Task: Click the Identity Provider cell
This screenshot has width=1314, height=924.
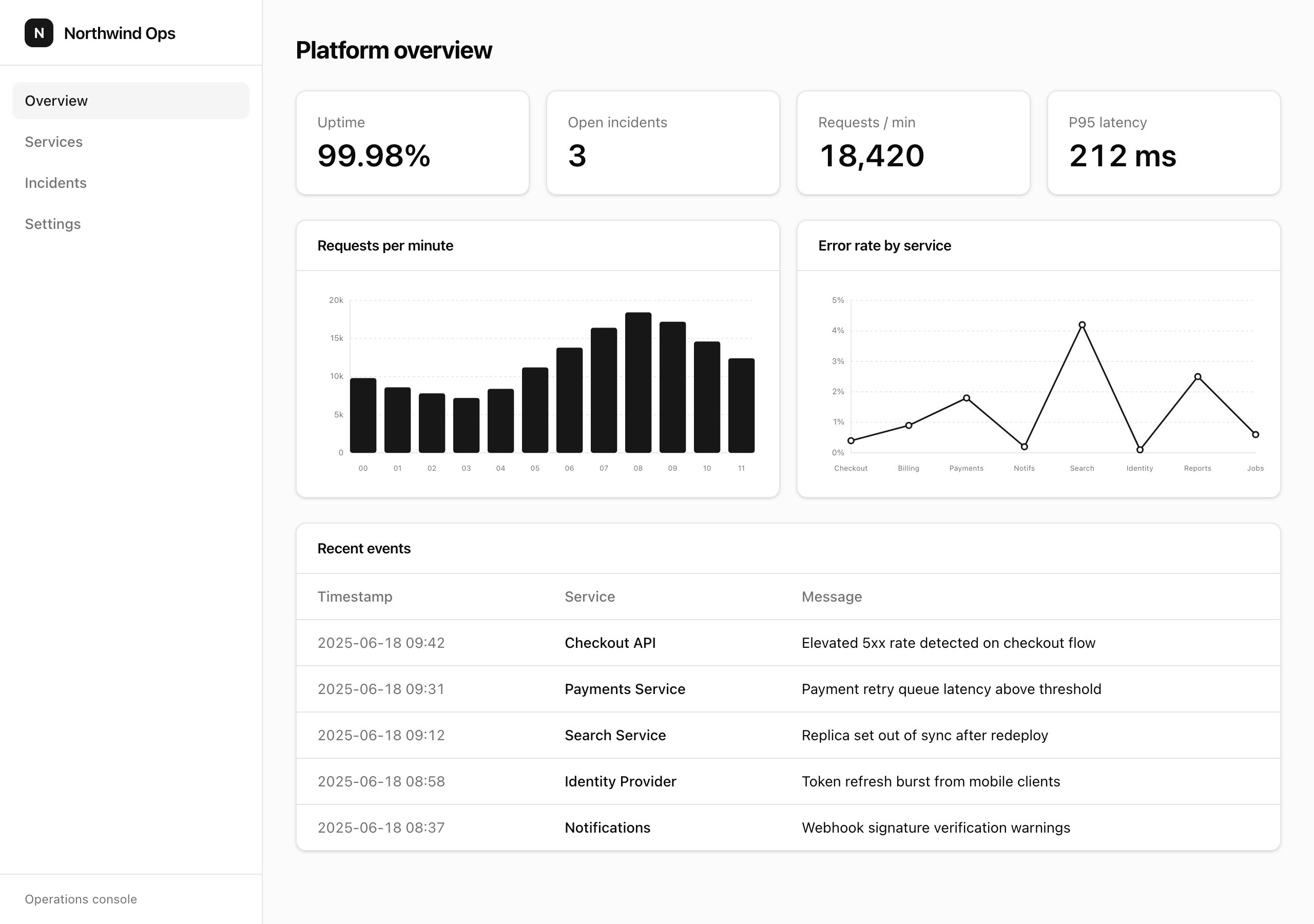Action: click(621, 781)
